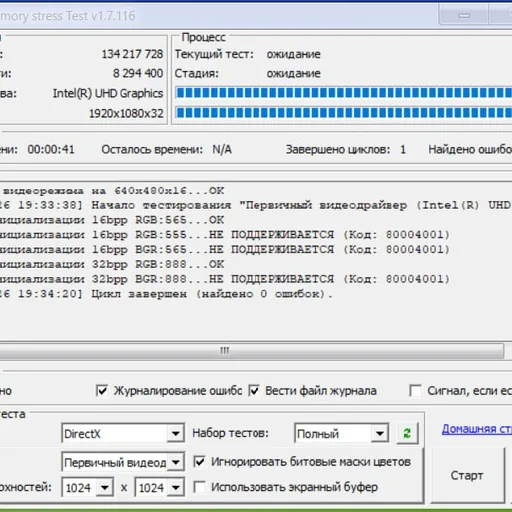Click the '1920x1080x32' video mode value
The width and height of the screenshot is (512, 512).
click(126, 113)
